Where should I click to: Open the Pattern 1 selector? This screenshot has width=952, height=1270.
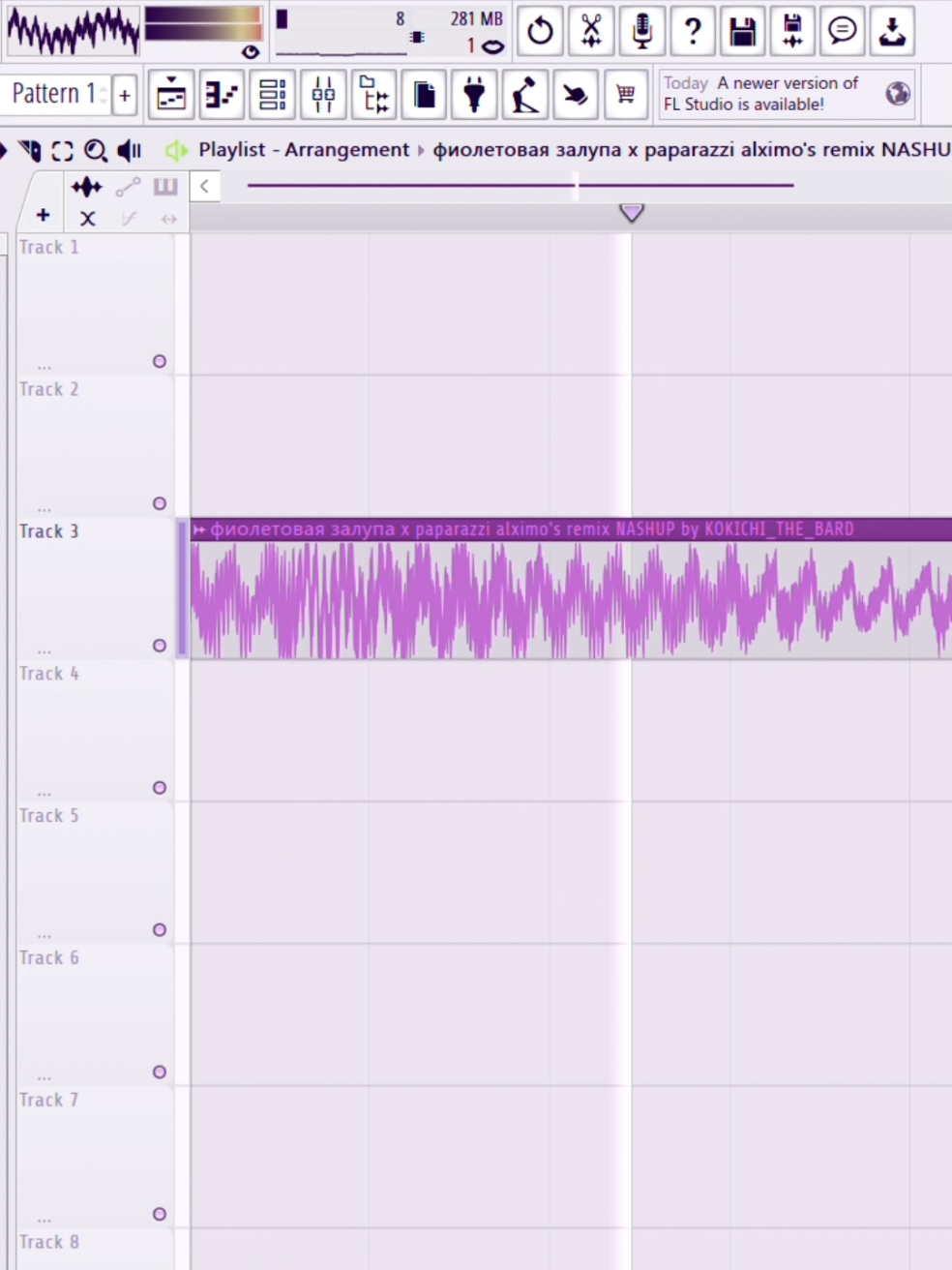pos(54,94)
